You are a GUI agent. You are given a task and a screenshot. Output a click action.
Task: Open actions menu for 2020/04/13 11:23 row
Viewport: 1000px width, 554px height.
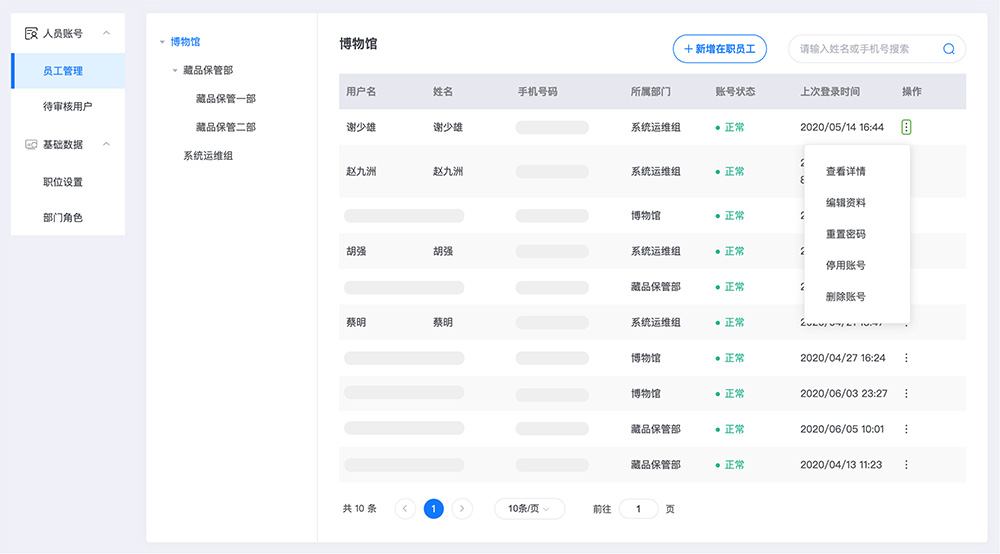click(906, 465)
